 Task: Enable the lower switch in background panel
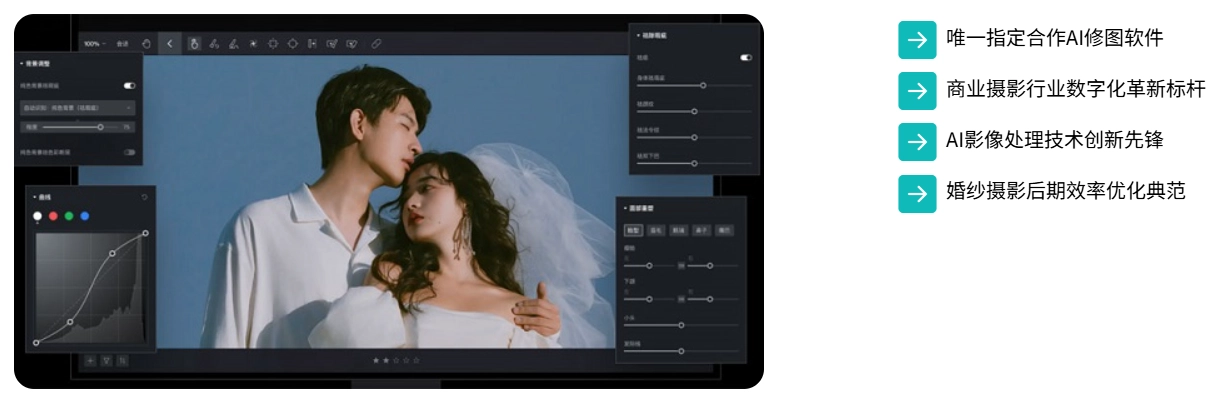point(129,152)
